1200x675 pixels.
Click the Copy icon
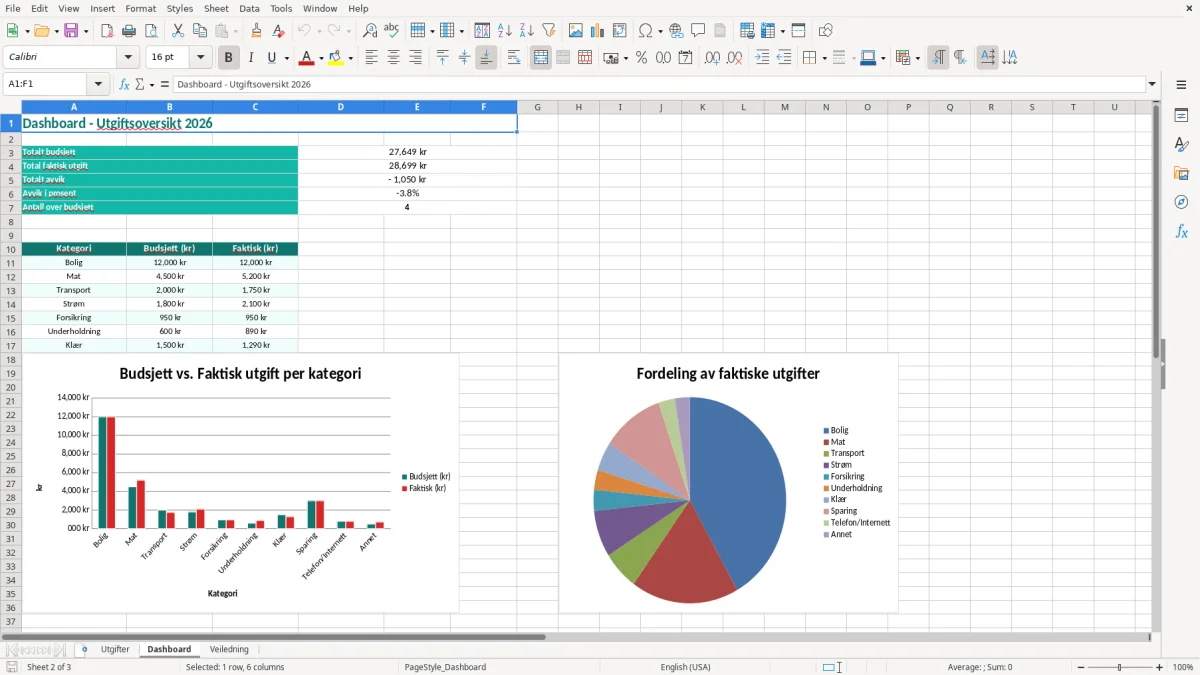(x=199, y=31)
